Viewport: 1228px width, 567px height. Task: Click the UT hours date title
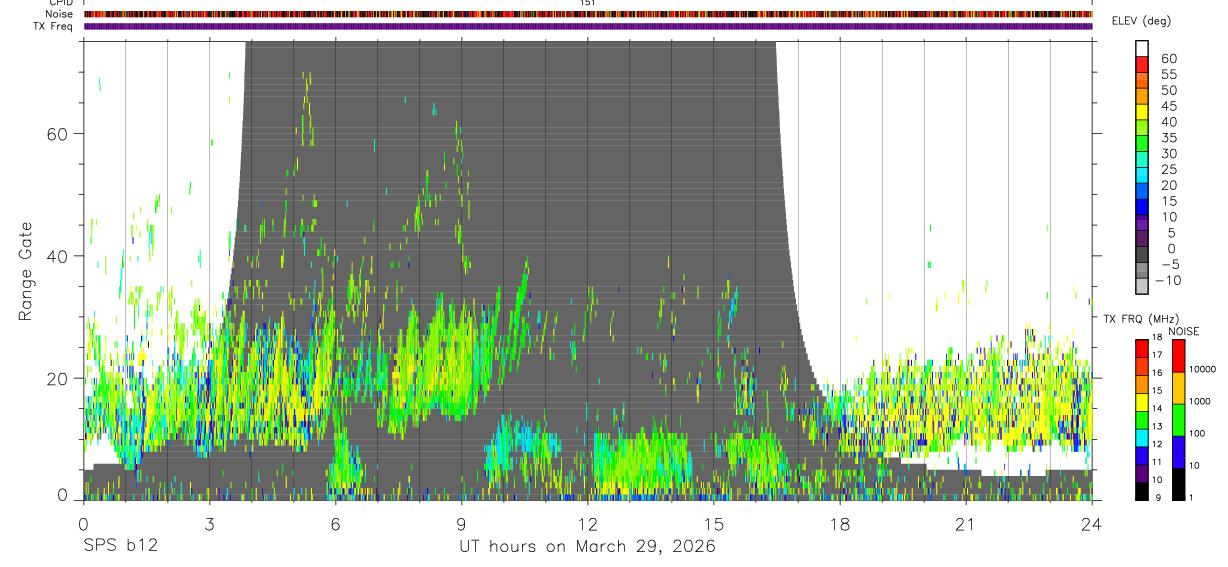click(587, 546)
